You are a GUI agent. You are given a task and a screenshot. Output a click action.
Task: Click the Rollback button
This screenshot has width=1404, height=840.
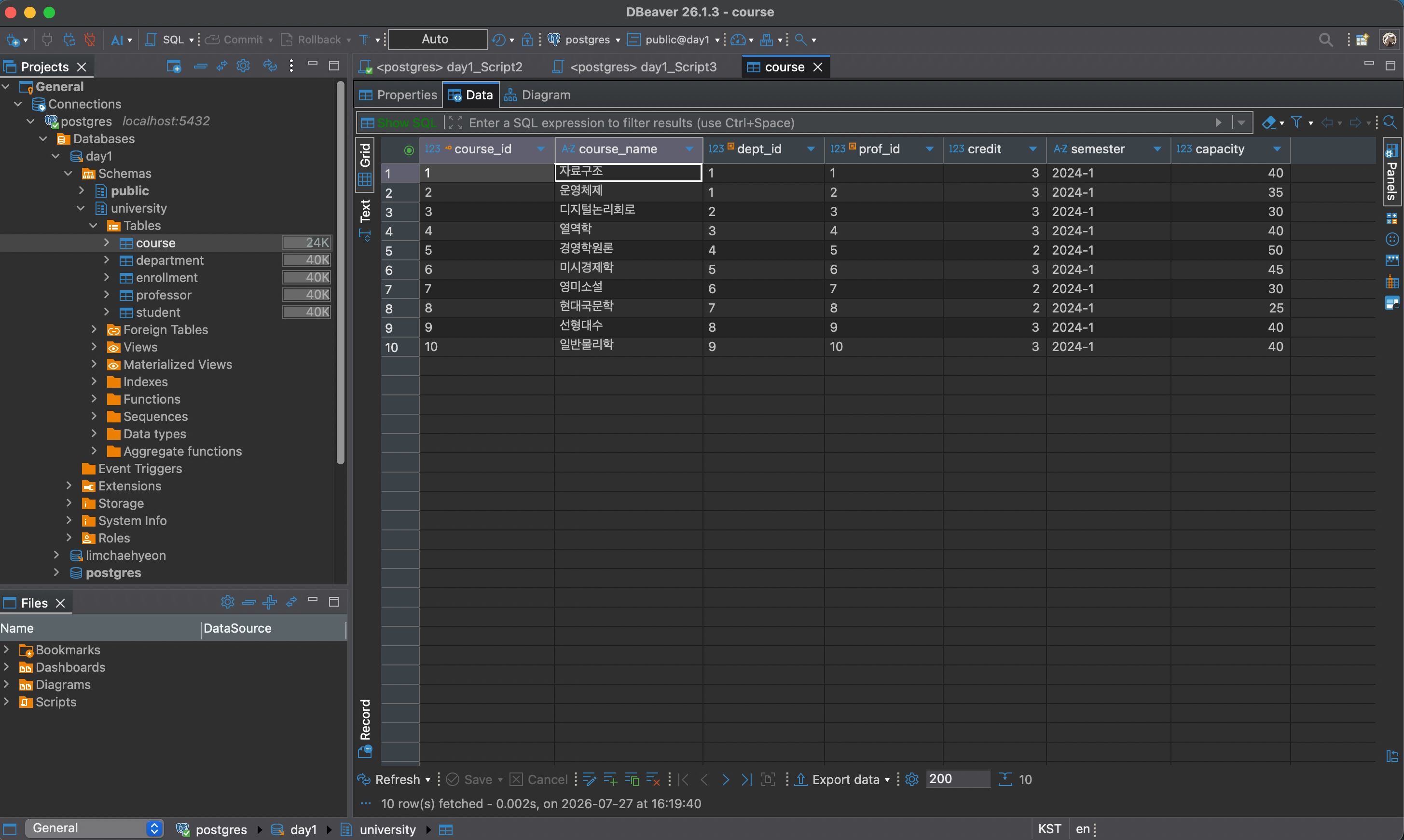tap(312, 40)
